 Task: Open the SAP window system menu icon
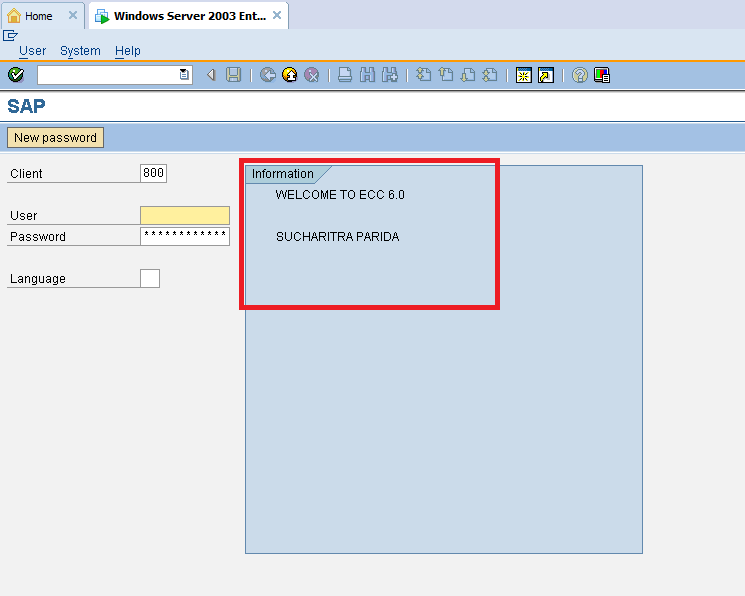coord(10,35)
